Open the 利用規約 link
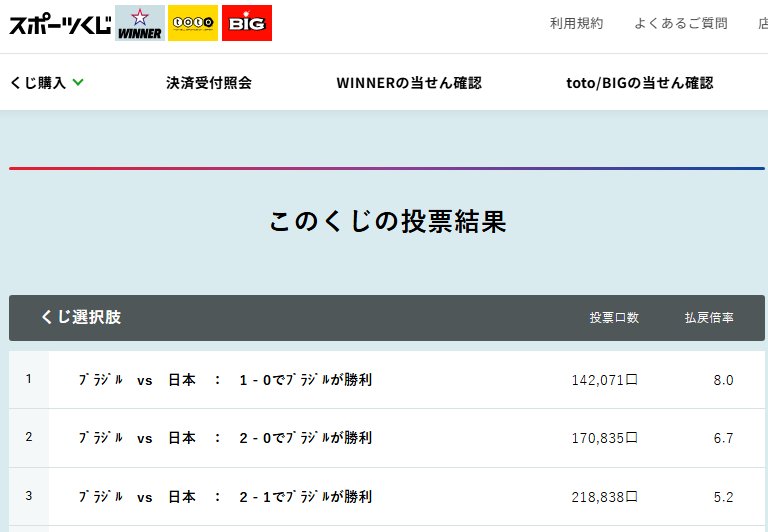768x532 pixels. [576, 23]
